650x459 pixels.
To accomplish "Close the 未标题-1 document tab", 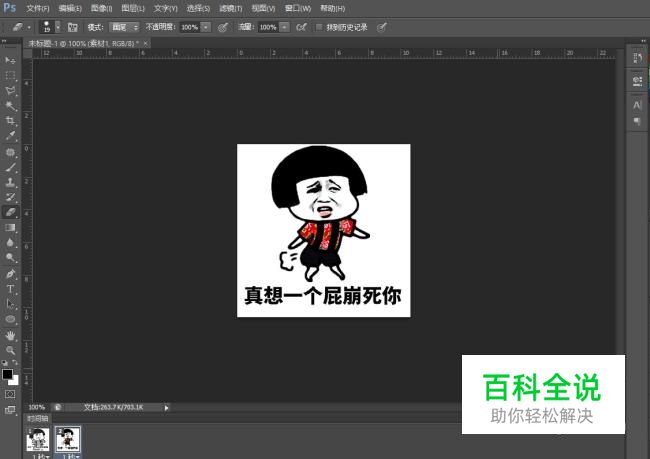I will (146, 43).
